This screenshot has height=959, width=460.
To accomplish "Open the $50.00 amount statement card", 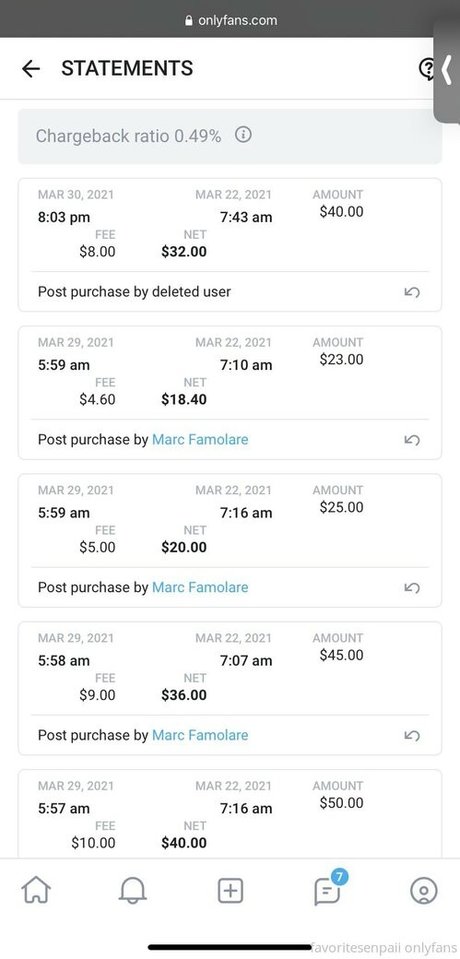I will pos(230,813).
